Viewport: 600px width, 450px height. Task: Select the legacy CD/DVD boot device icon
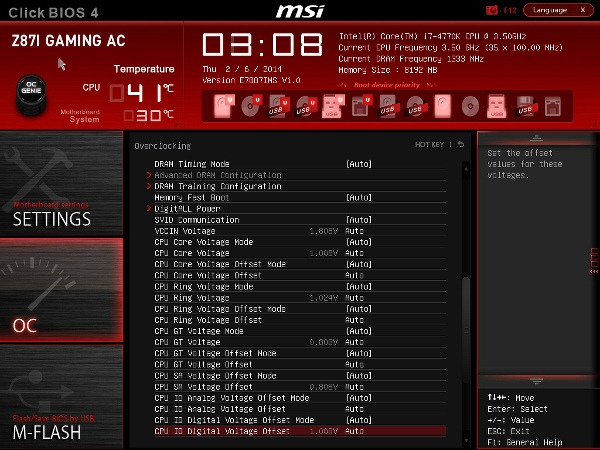pyautogui.click(x=470, y=106)
